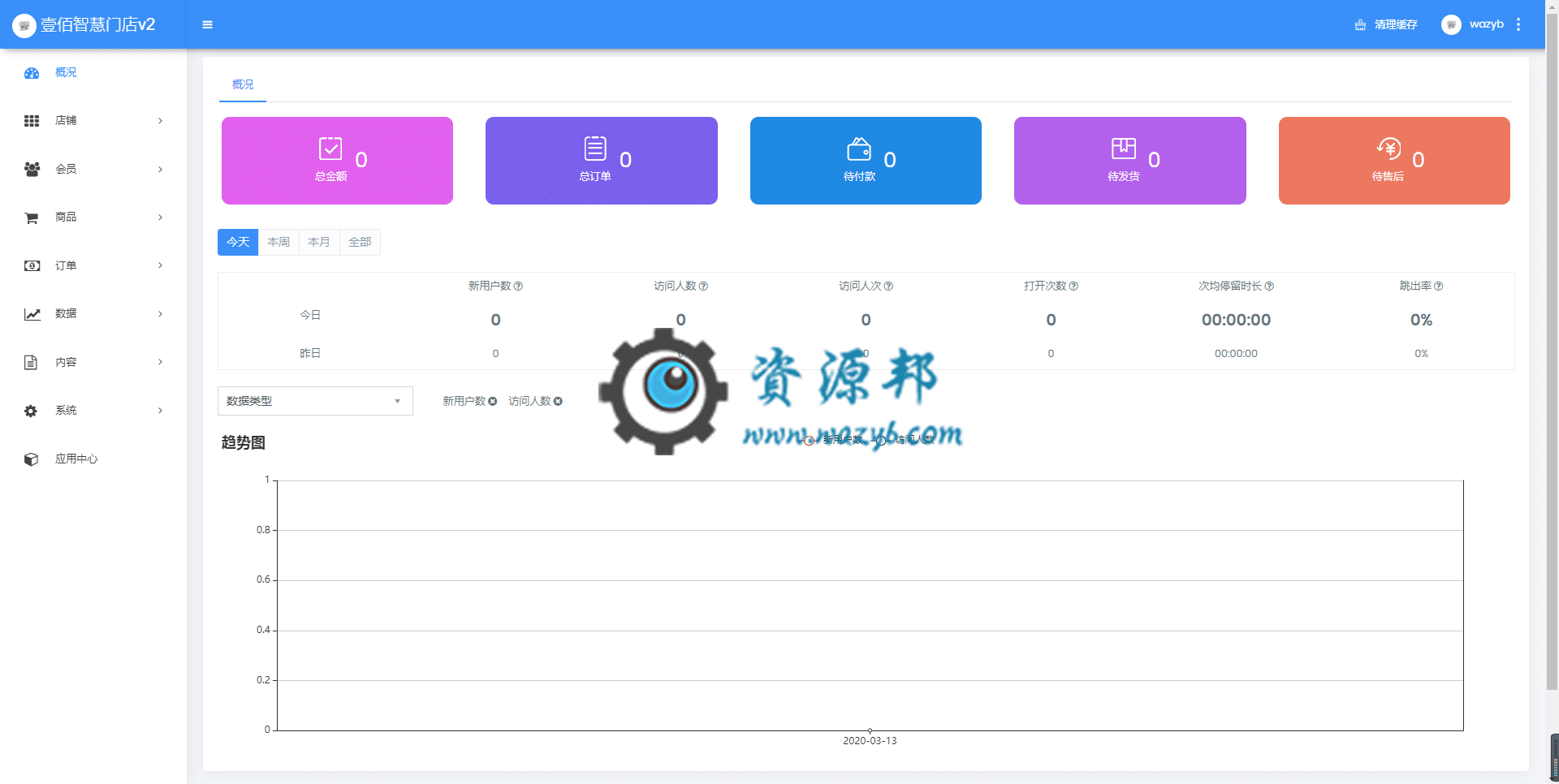1559x784 pixels.
Task: Click the 应用中心 cube icon
Action: (x=31, y=459)
